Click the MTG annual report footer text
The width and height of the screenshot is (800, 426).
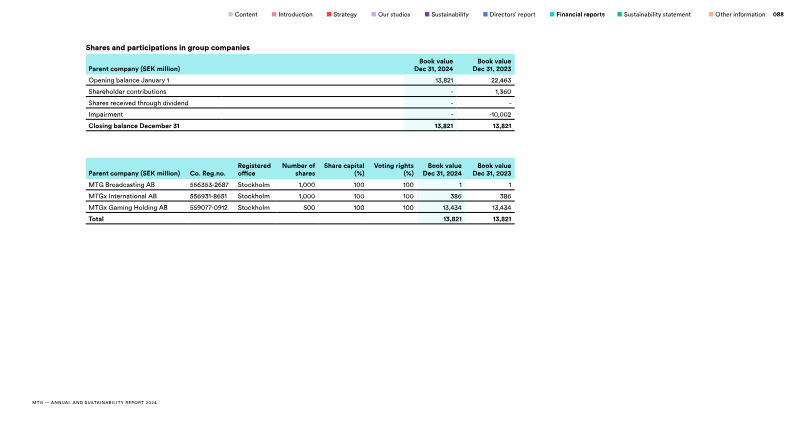95,402
